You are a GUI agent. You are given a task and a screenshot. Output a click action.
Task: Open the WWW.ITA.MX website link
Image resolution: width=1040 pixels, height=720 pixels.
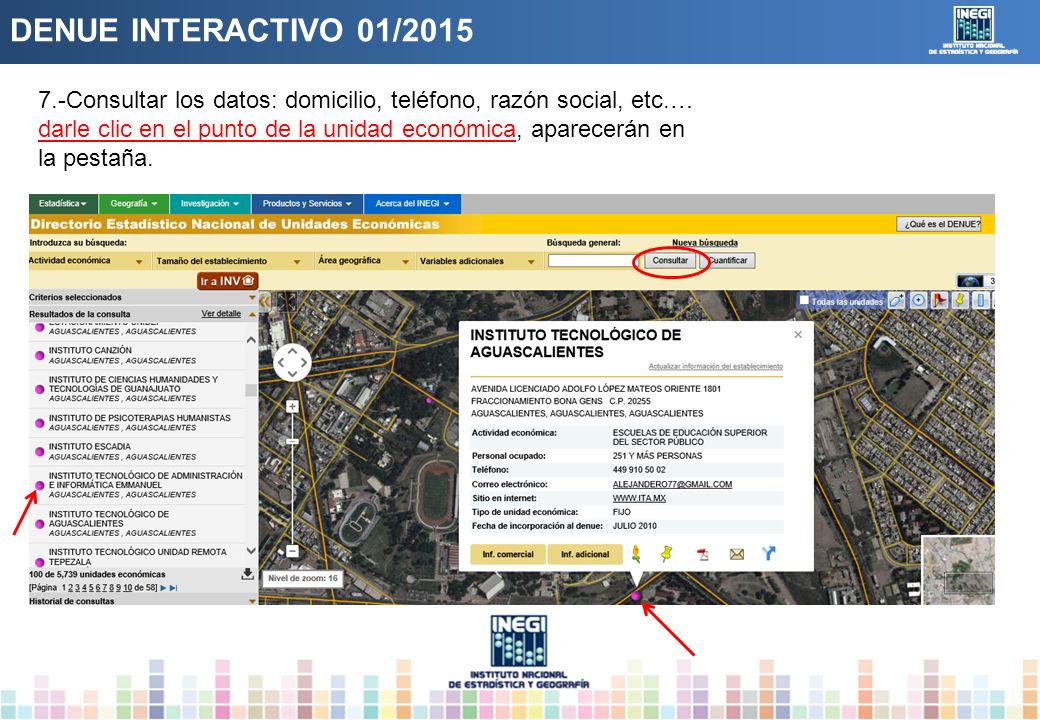pyautogui.click(x=639, y=499)
